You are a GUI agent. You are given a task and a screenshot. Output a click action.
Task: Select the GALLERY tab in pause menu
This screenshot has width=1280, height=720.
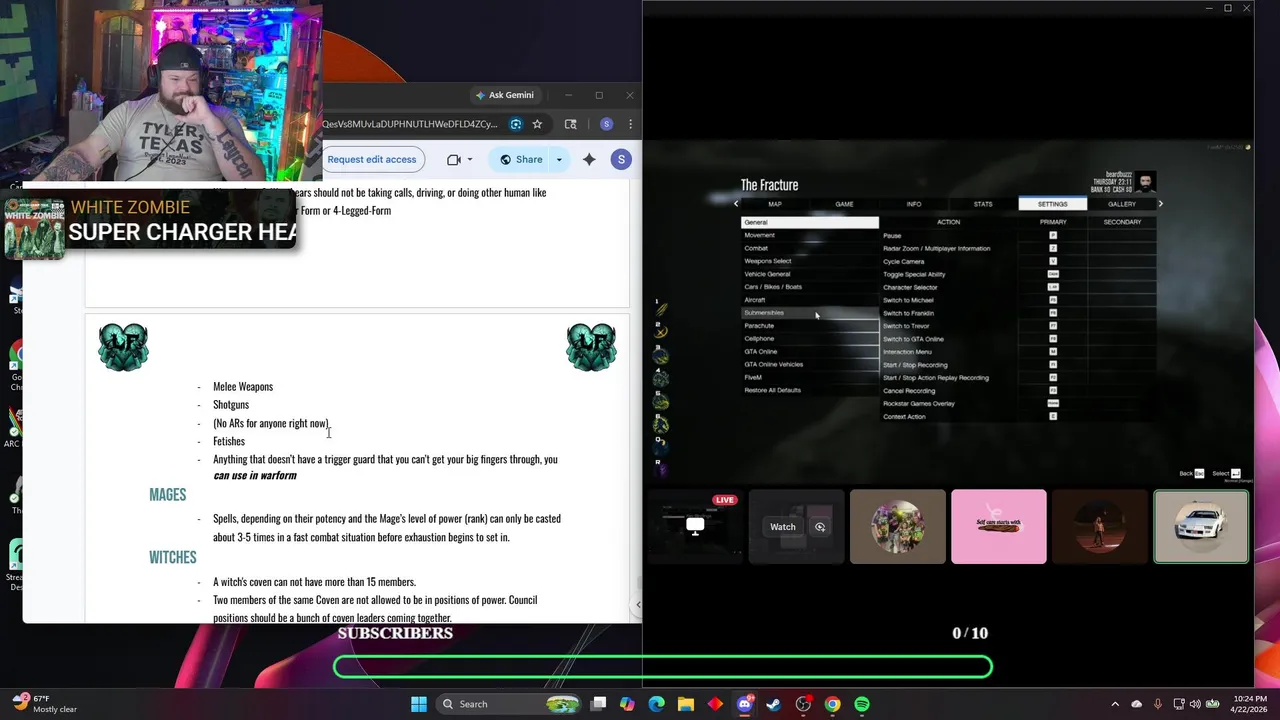[x=1121, y=204]
